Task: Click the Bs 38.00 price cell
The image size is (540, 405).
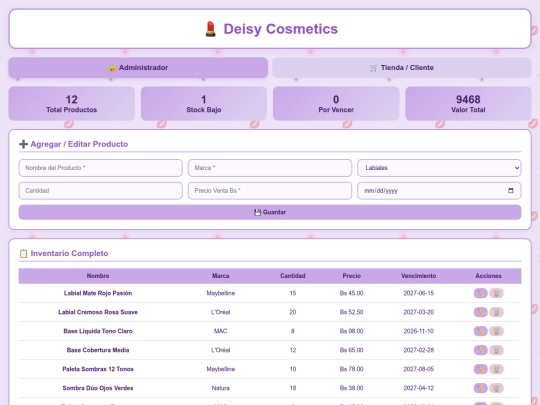Action: point(352,388)
